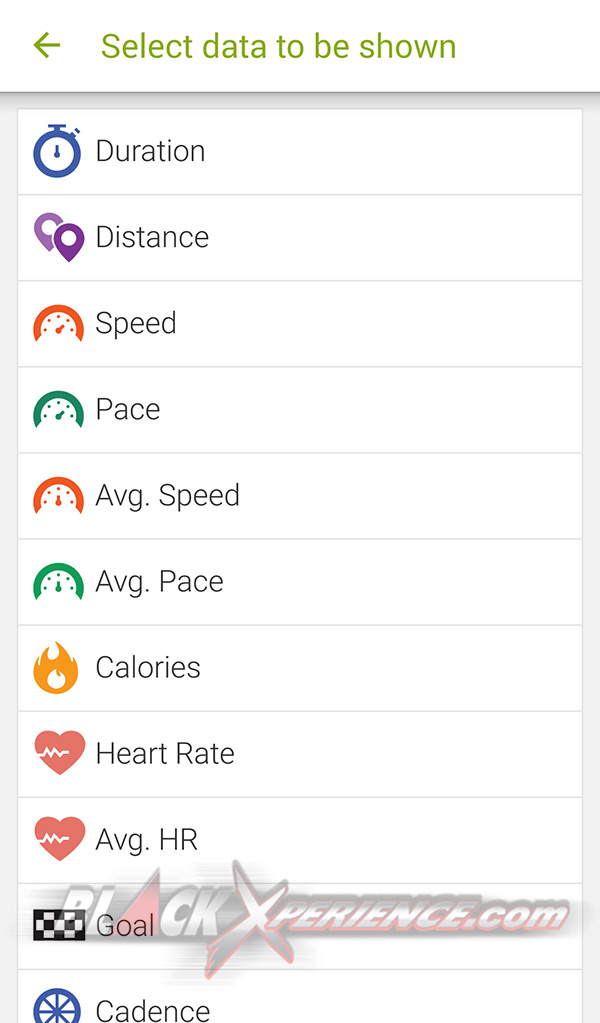Click the green Pace gauge icon

58,410
